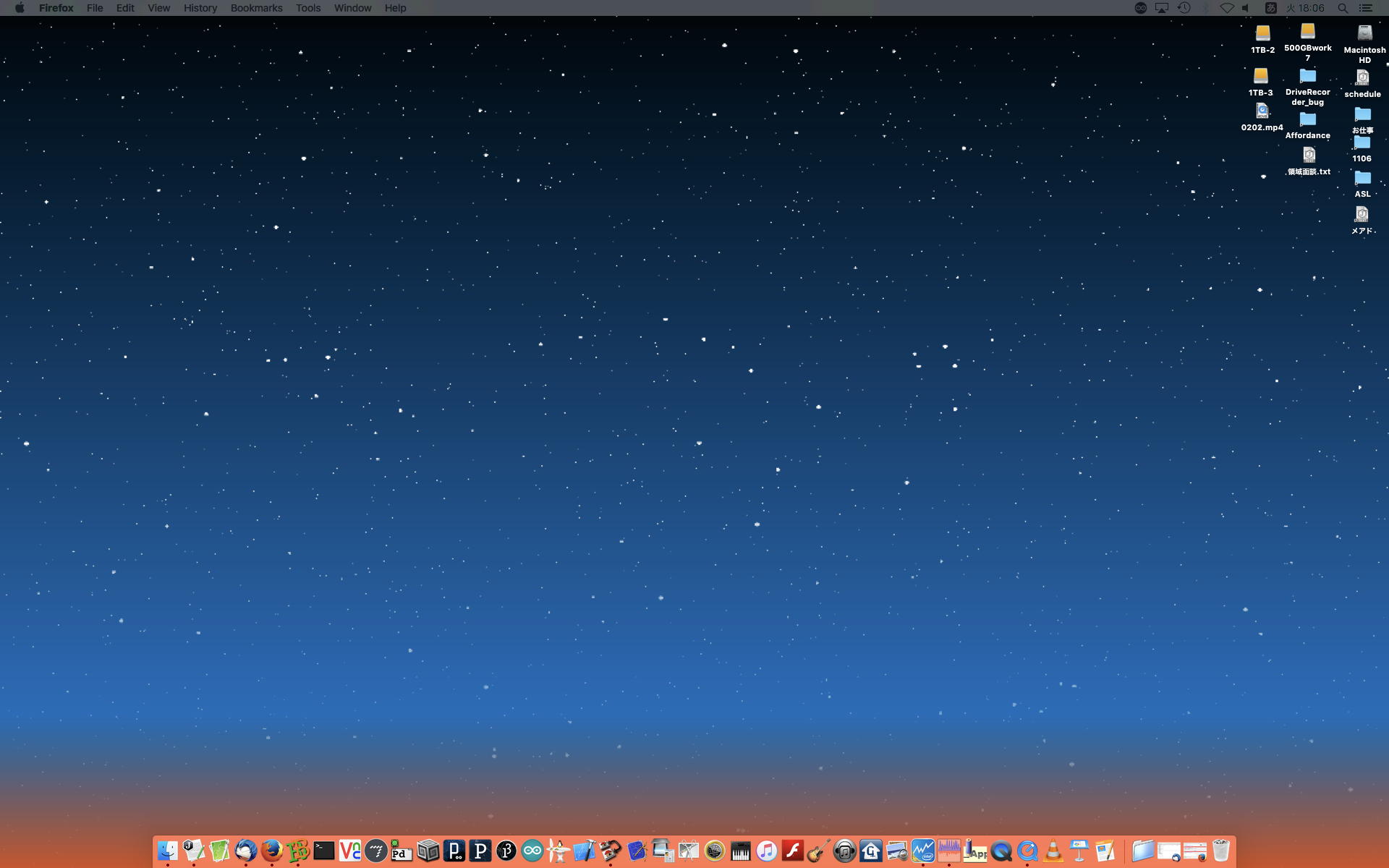
Task: Open iTunes from the dock
Action: 766,851
